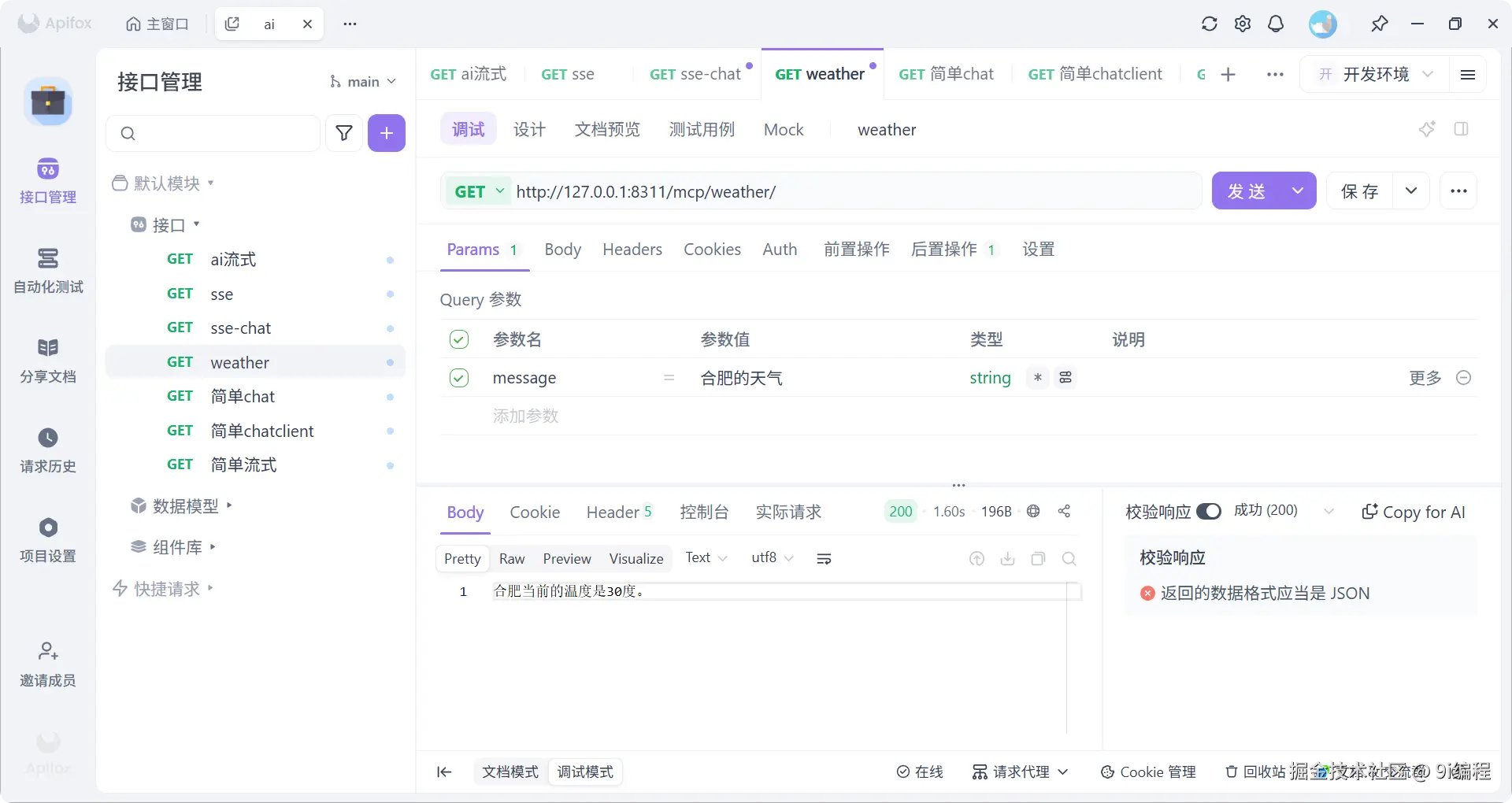Image resolution: width=1512 pixels, height=803 pixels.
Task: Copy the response body with the copy icon
Action: [x=1038, y=559]
